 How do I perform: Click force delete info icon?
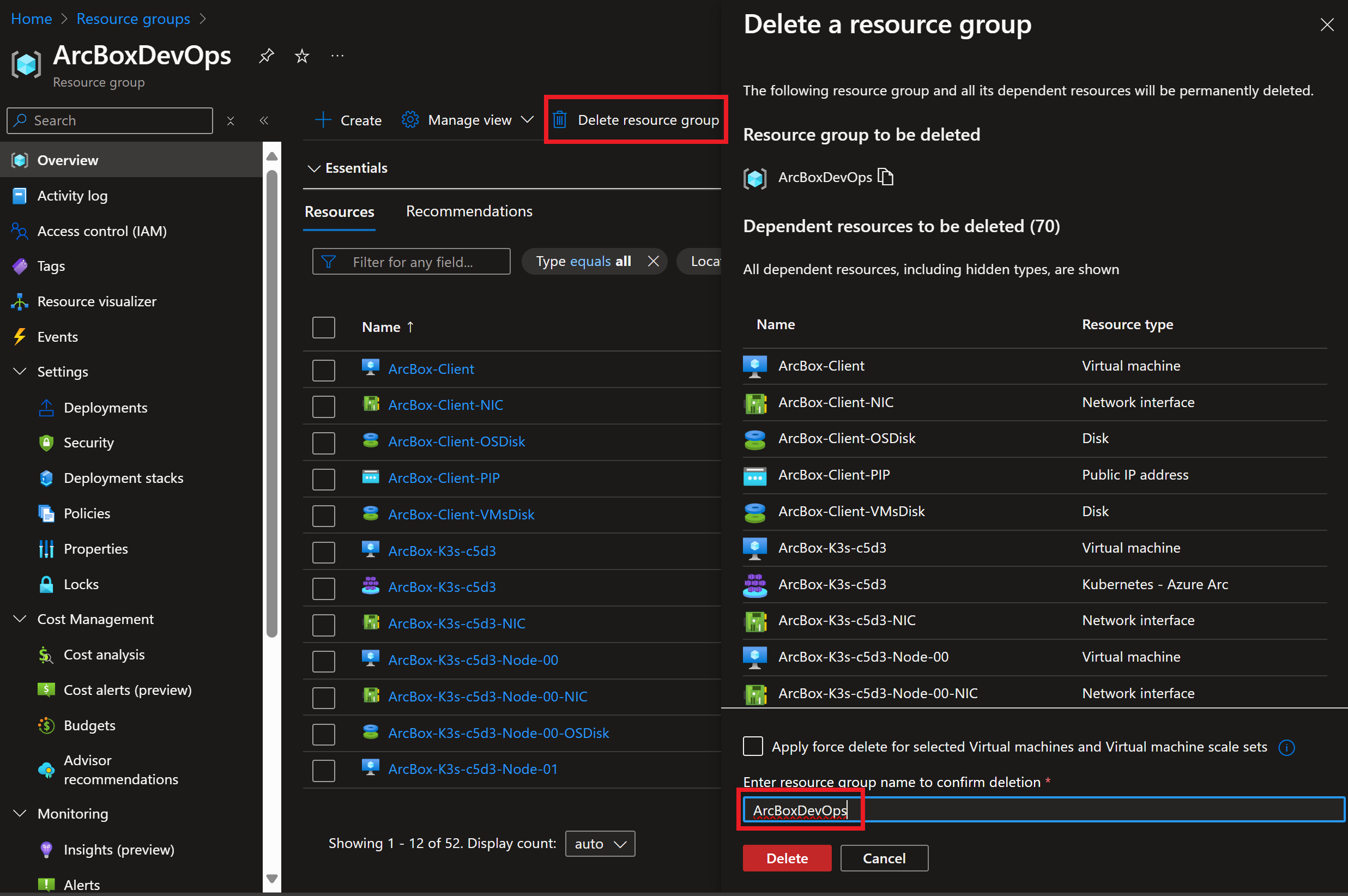pyautogui.click(x=1286, y=747)
